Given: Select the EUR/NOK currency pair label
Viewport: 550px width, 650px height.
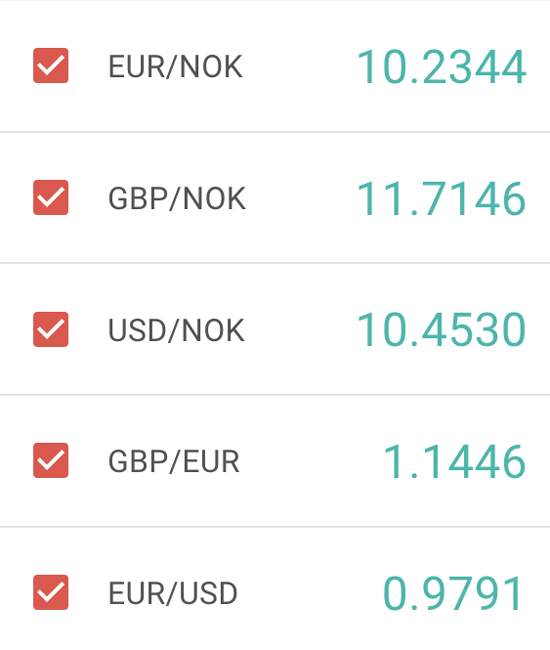Looking at the screenshot, I should coord(175,67).
